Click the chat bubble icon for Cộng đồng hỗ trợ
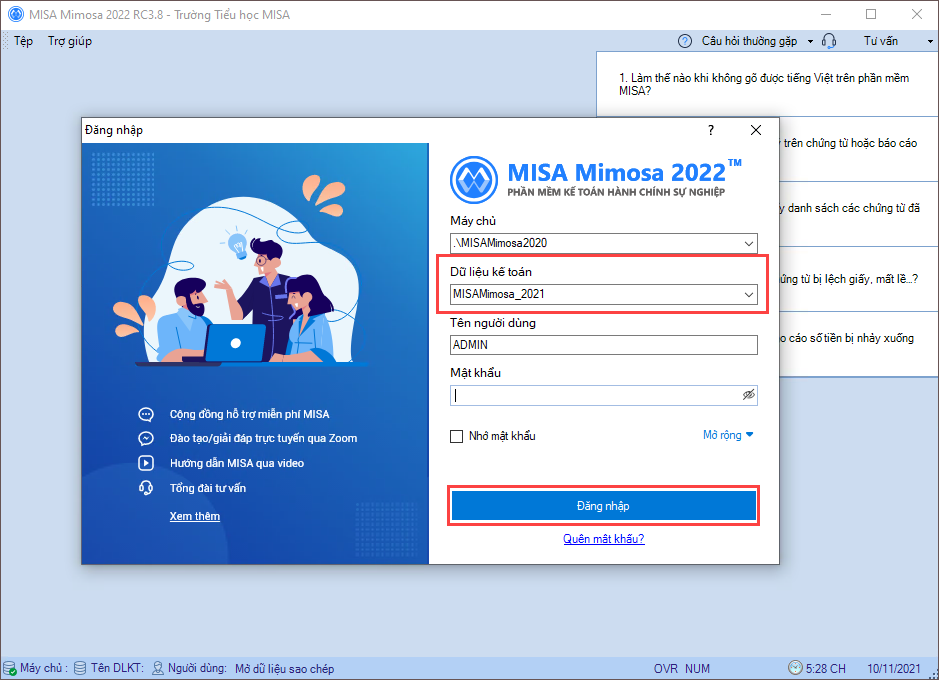The image size is (939, 680). [146, 414]
